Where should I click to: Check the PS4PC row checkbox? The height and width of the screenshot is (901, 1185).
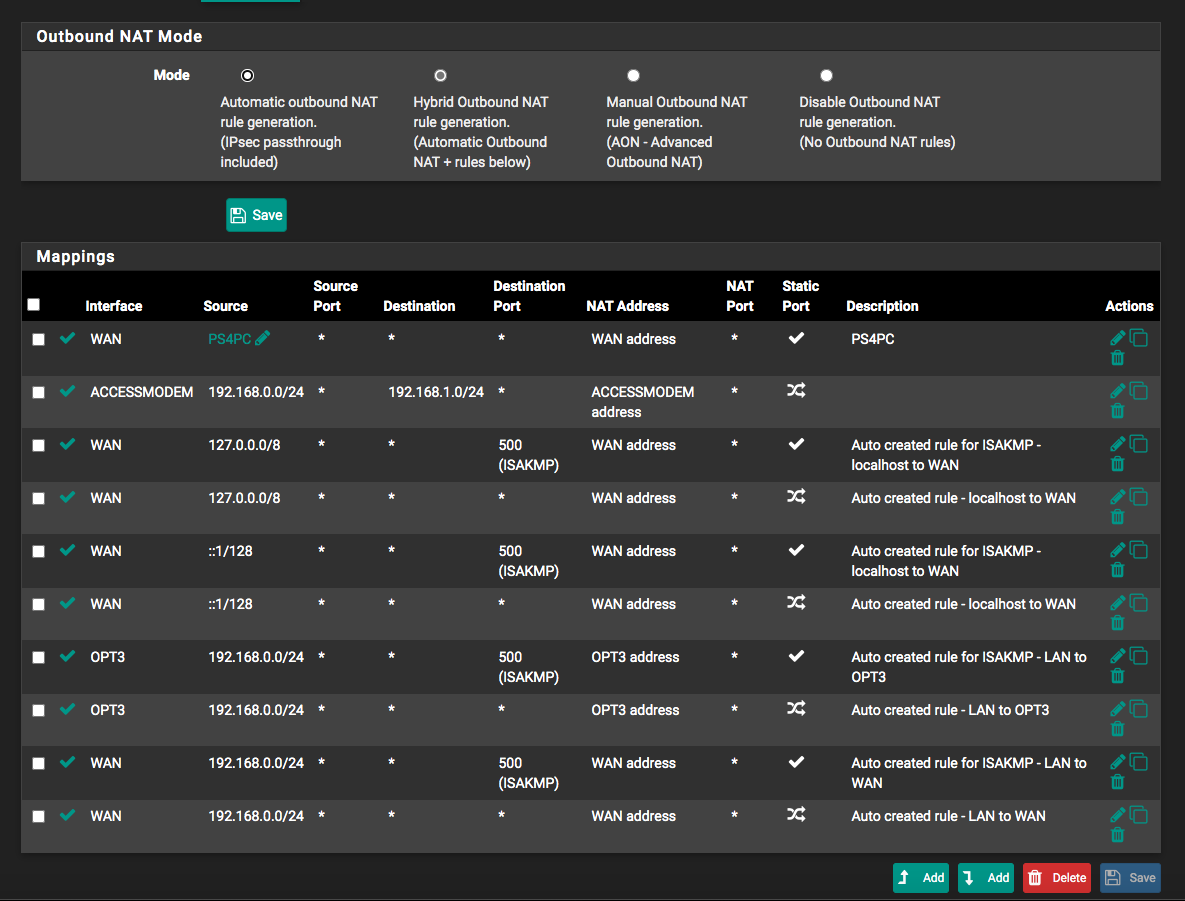(x=39, y=339)
